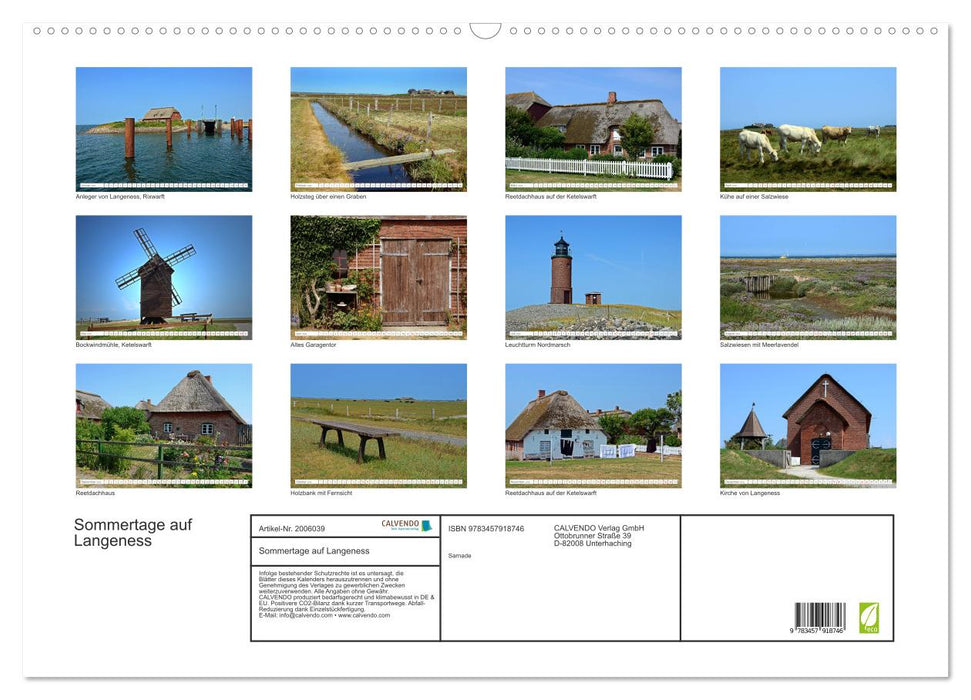Click the ISBN barcode
This screenshot has height=700, width=971.
819,617
